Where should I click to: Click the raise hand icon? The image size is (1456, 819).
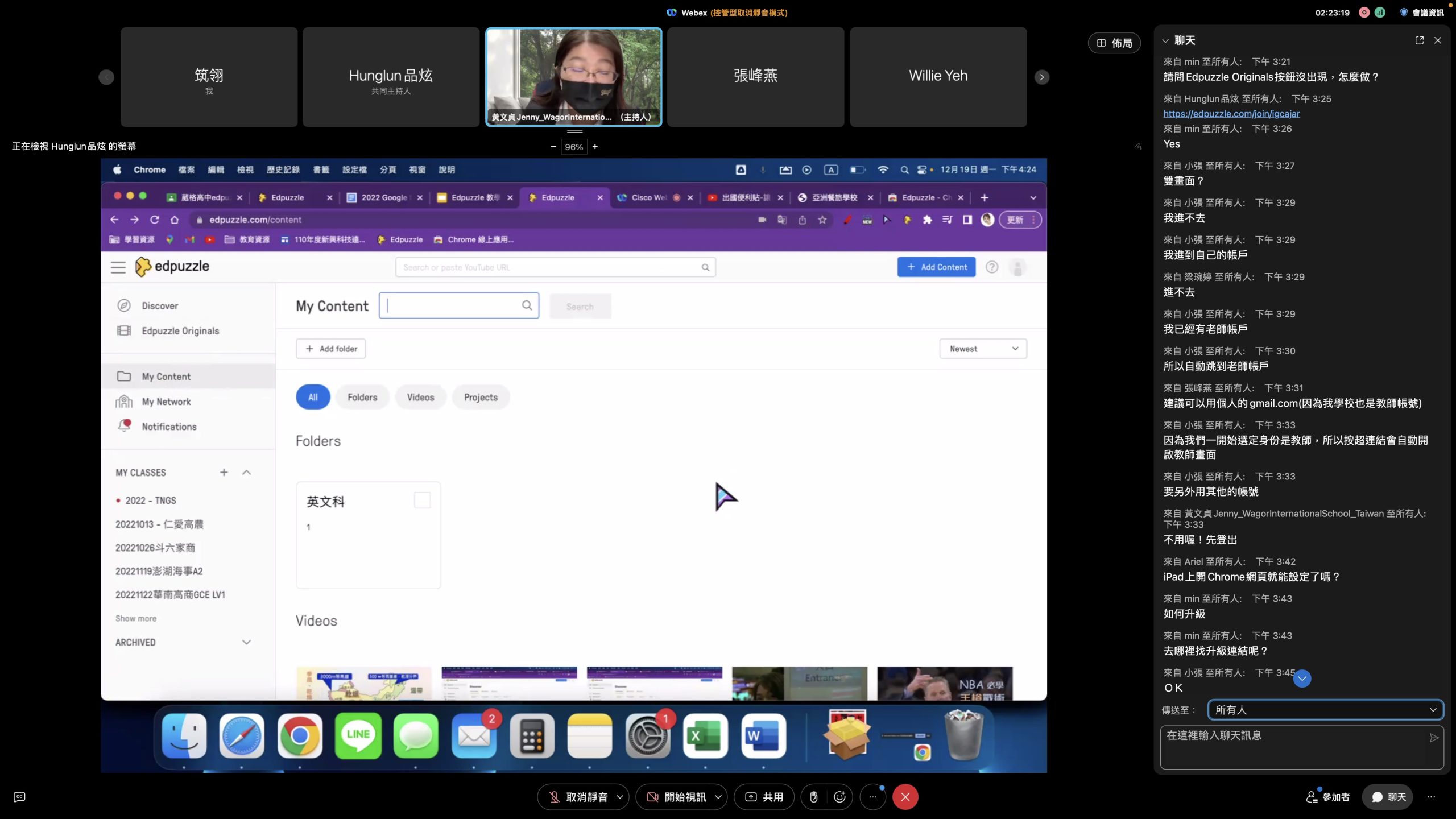tap(813, 797)
